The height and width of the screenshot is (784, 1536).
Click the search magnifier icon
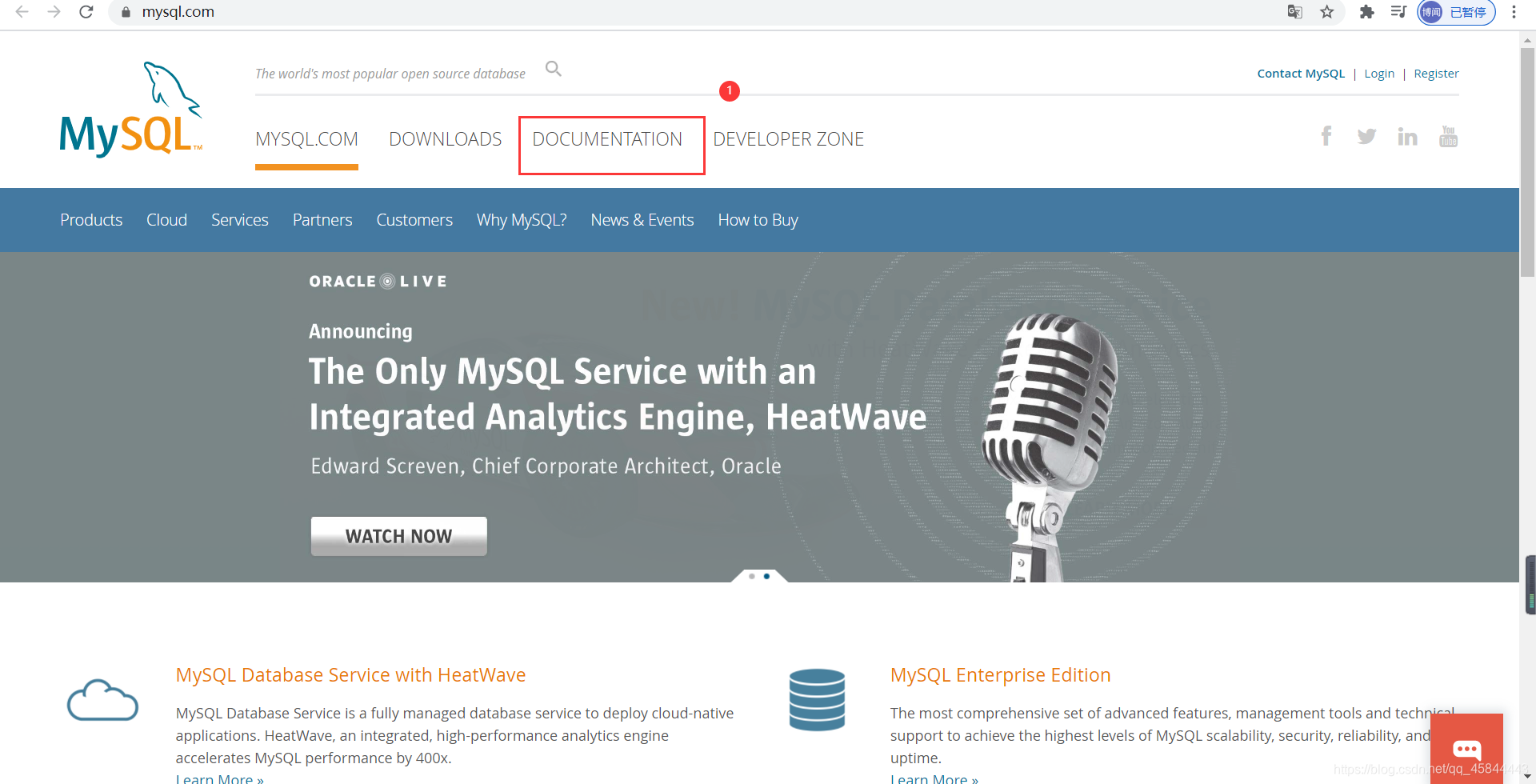(x=553, y=69)
